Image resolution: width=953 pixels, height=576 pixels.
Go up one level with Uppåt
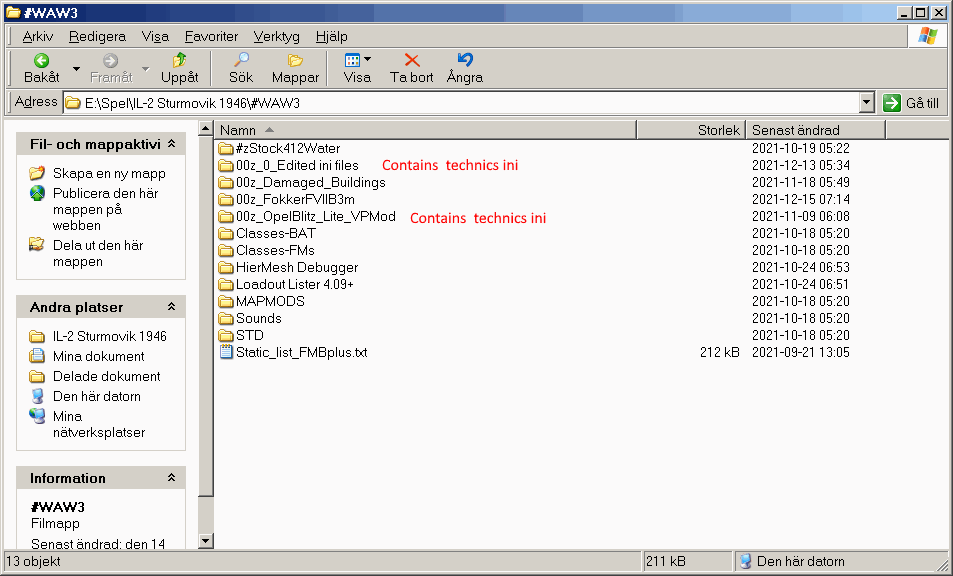pos(179,67)
